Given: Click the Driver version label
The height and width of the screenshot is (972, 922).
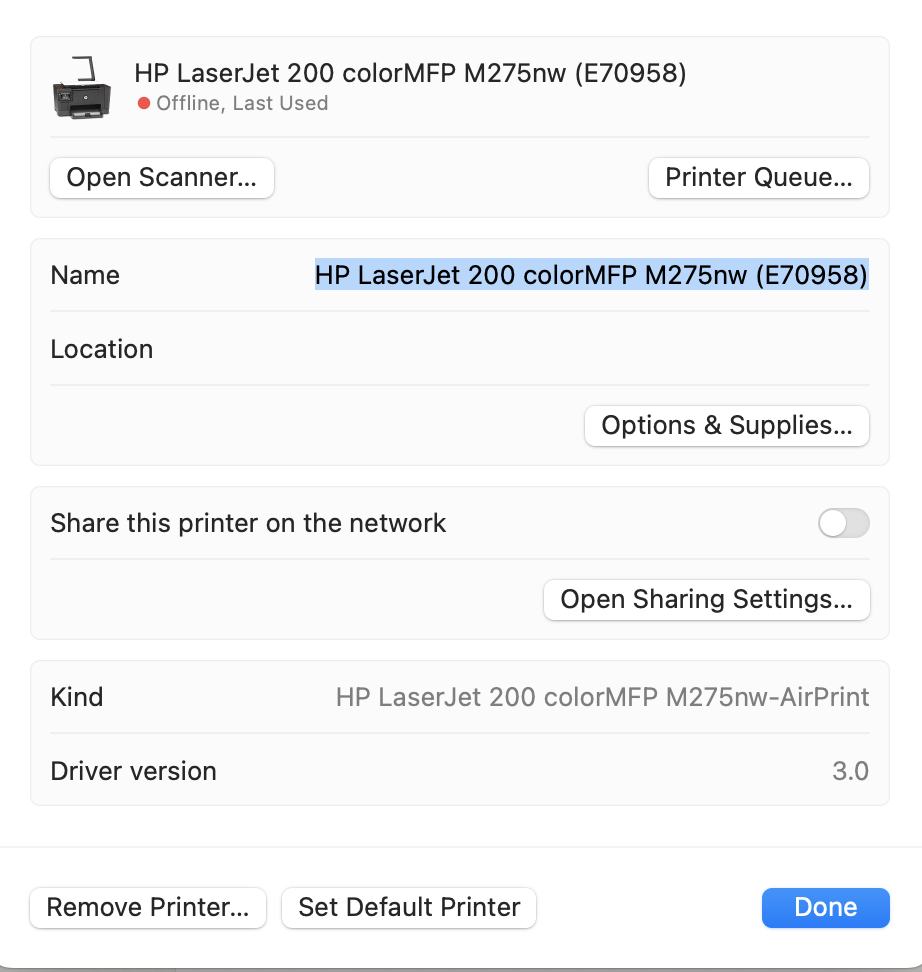Looking at the screenshot, I should [133, 771].
